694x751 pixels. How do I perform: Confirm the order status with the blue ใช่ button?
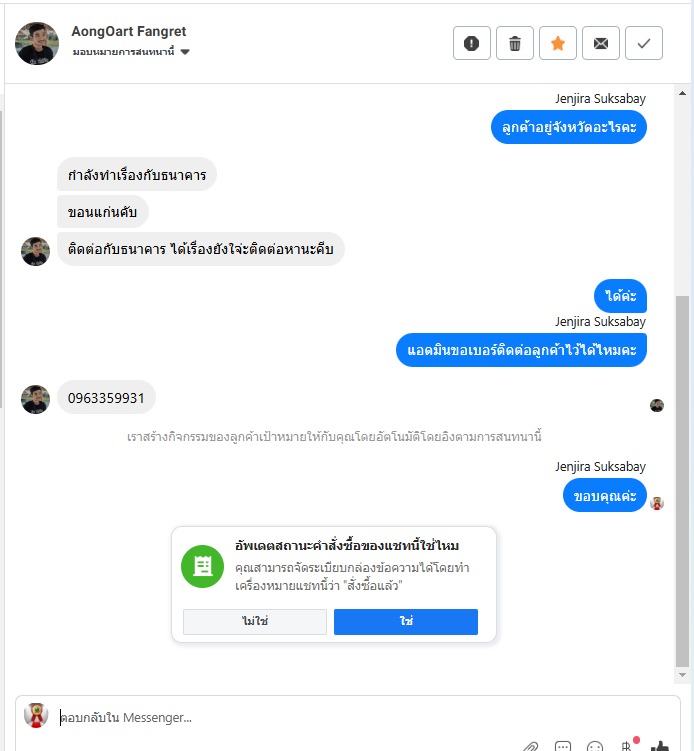click(x=406, y=621)
